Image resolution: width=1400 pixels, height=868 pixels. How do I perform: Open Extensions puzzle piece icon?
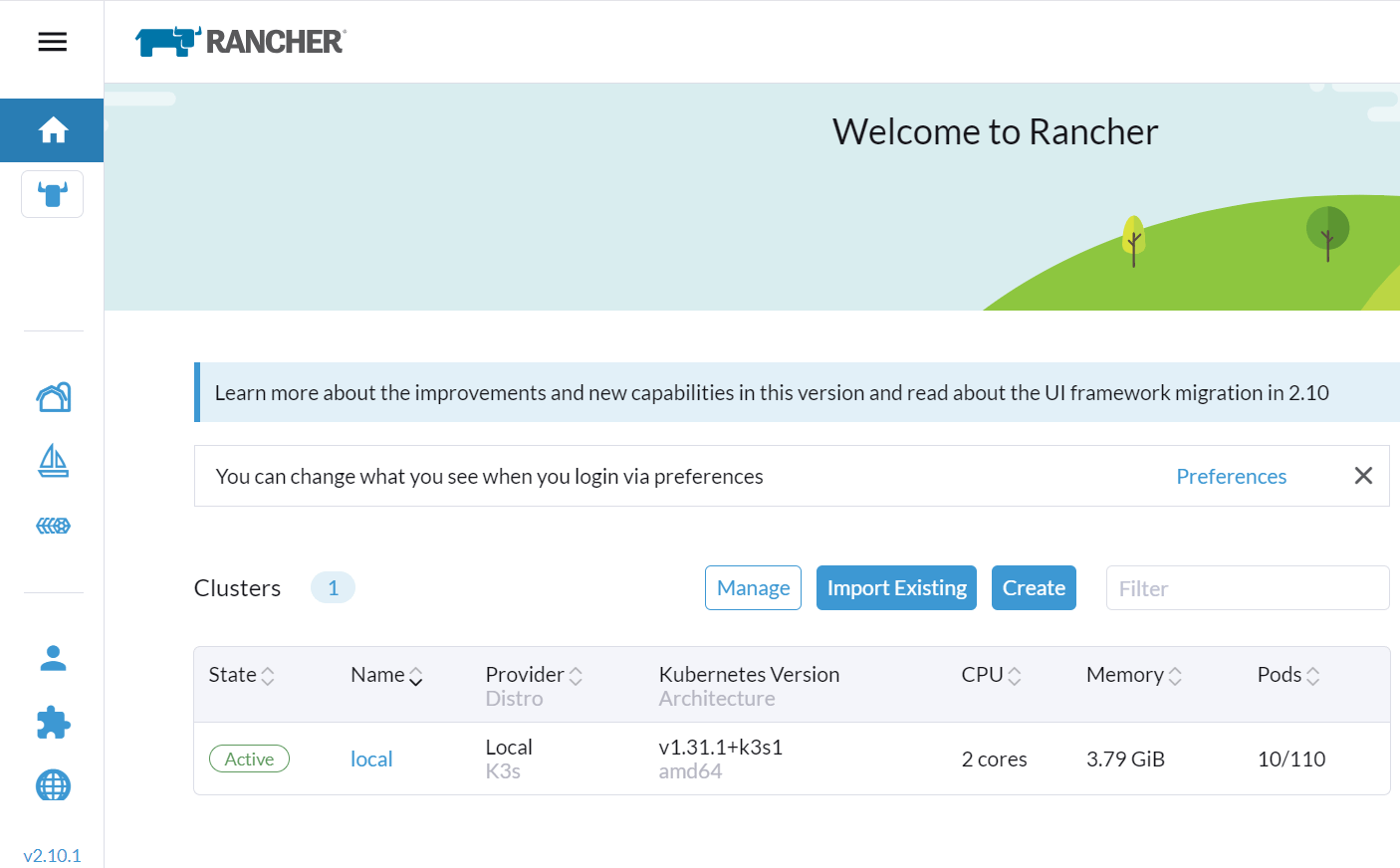53,723
